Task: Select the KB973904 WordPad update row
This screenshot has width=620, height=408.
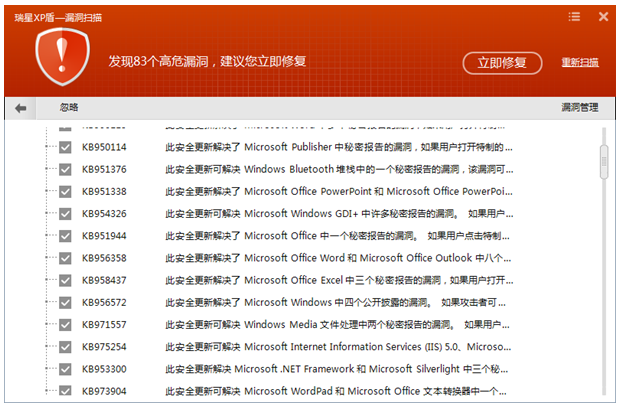Action: tap(340, 391)
